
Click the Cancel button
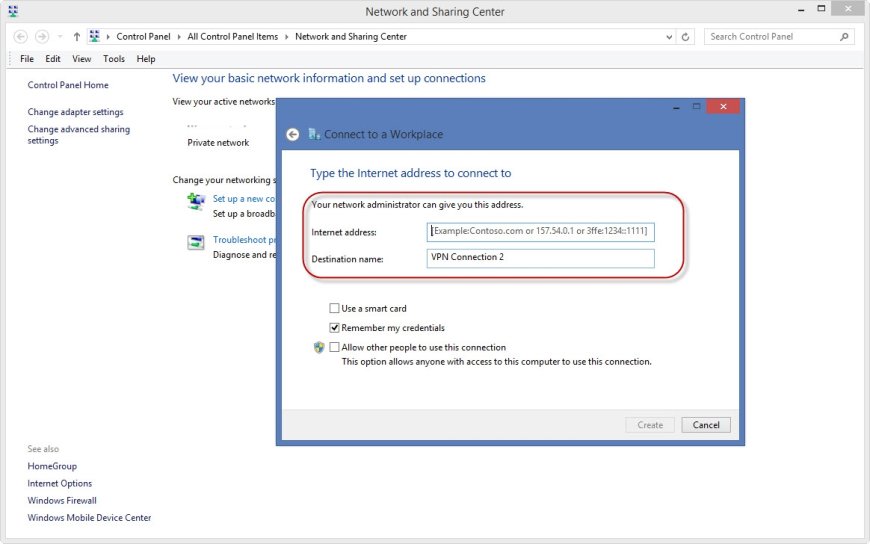(x=706, y=425)
